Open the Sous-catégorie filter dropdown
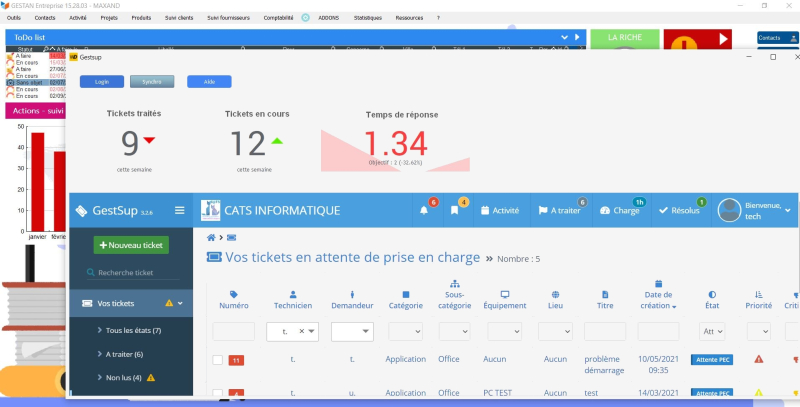Viewport: 800px width, 407px height. (x=454, y=332)
